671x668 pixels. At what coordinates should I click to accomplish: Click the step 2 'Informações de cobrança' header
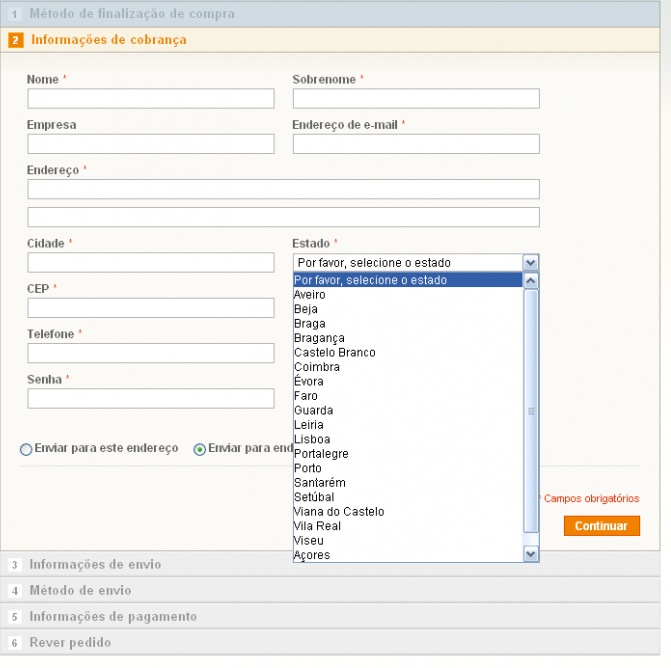tap(108, 40)
